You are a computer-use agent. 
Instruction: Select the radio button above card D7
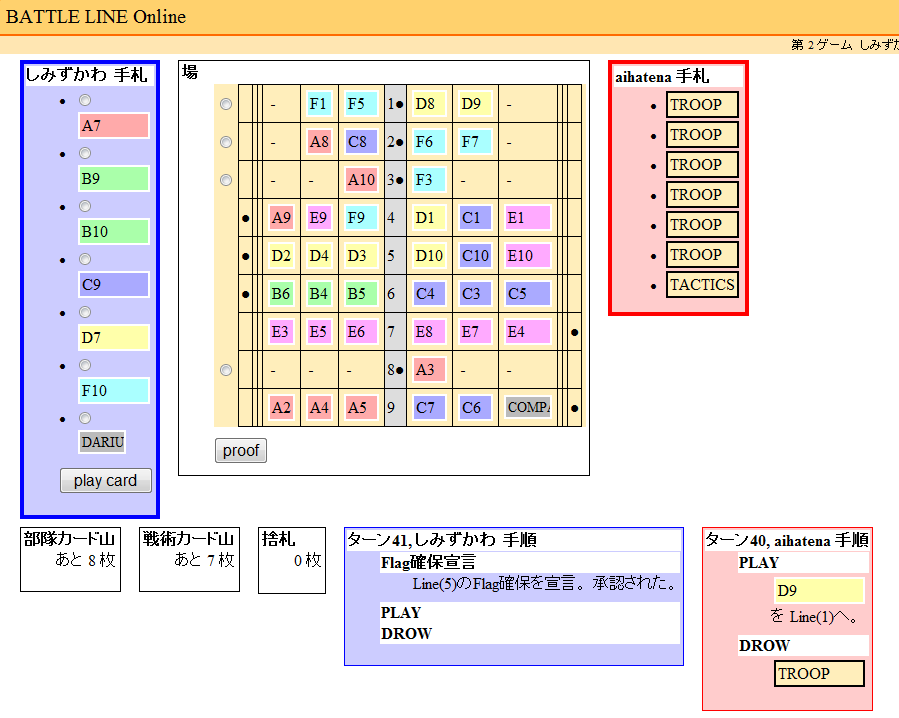[x=85, y=312]
